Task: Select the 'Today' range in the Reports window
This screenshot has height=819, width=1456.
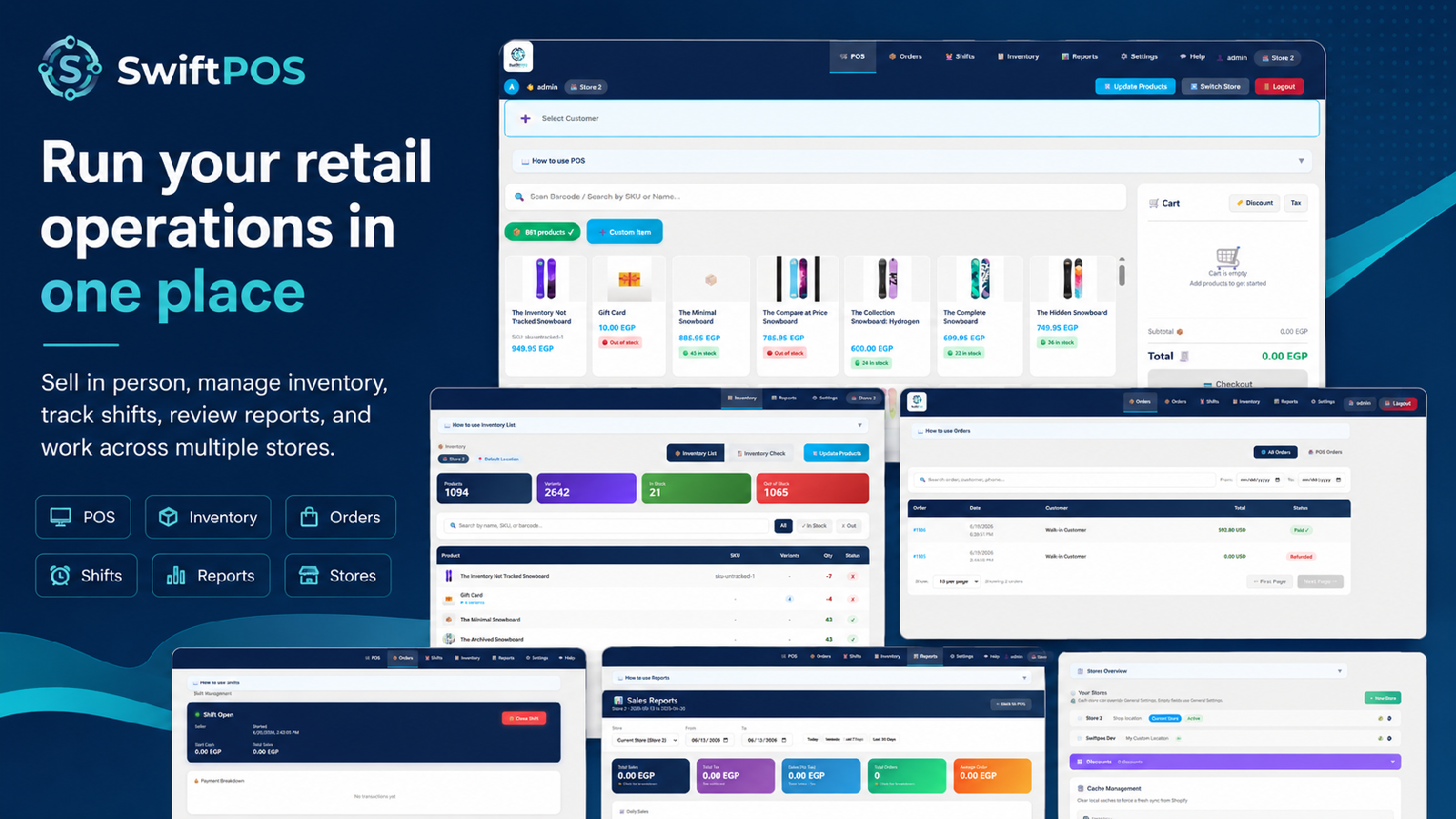Action: pos(813,740)
